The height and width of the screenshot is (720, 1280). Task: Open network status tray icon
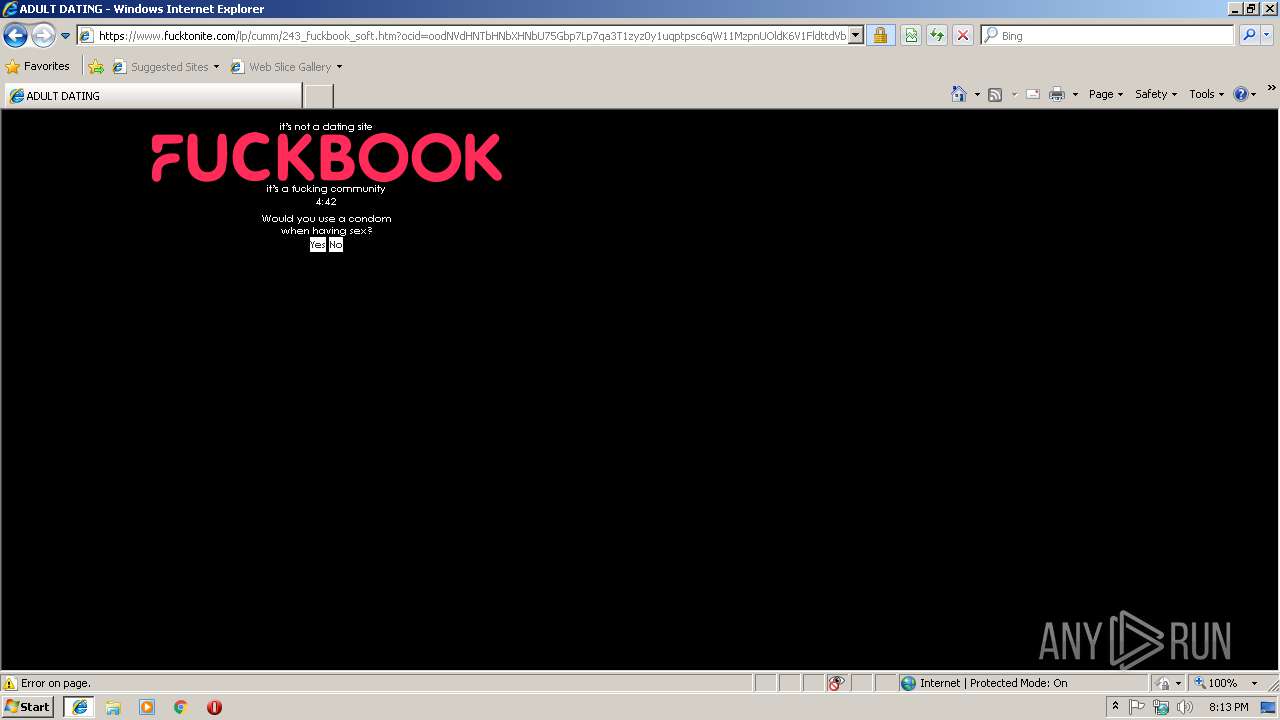pyautogui.click(x=1161, y=707)
